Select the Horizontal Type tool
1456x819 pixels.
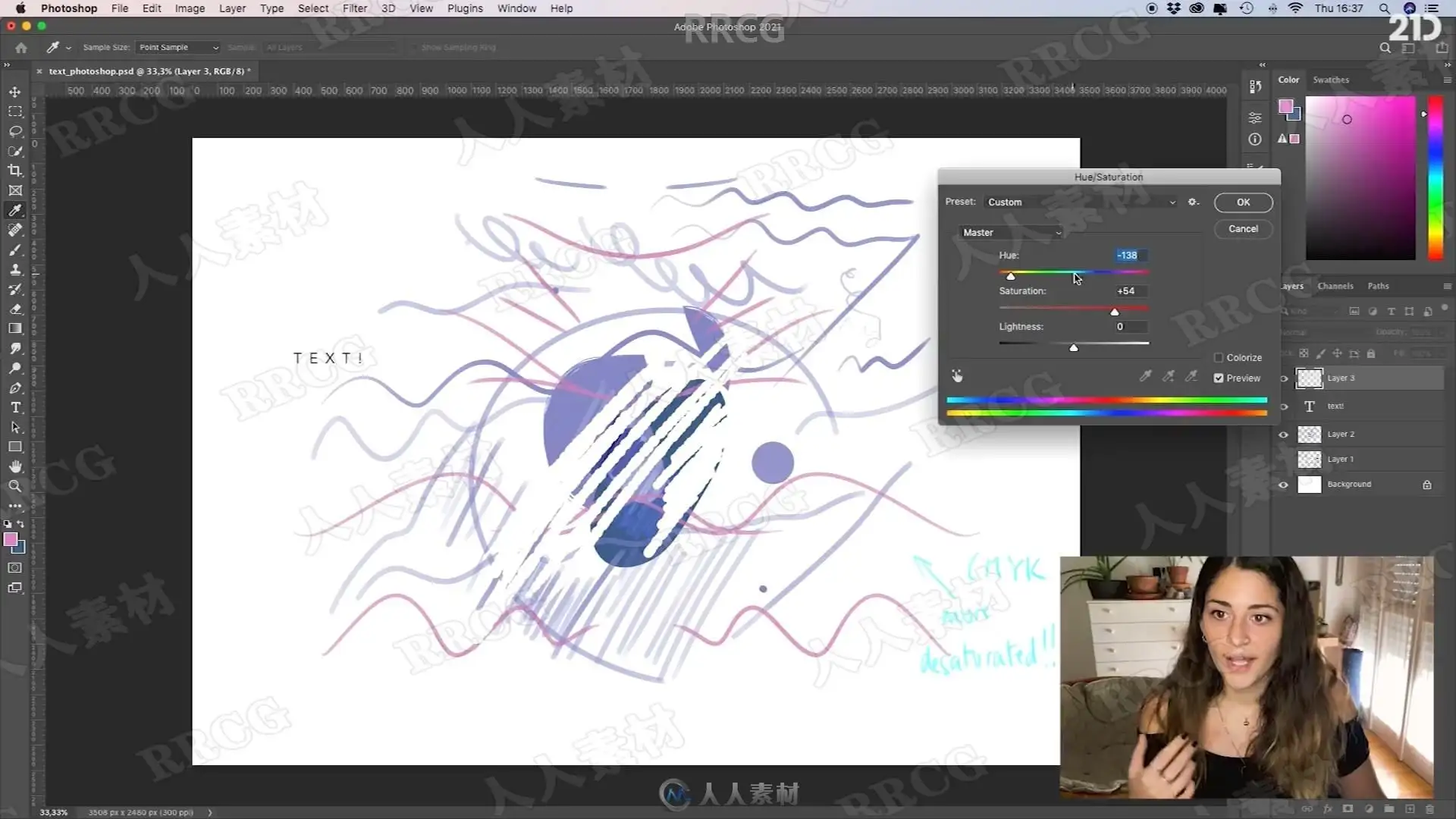point(15,407)
